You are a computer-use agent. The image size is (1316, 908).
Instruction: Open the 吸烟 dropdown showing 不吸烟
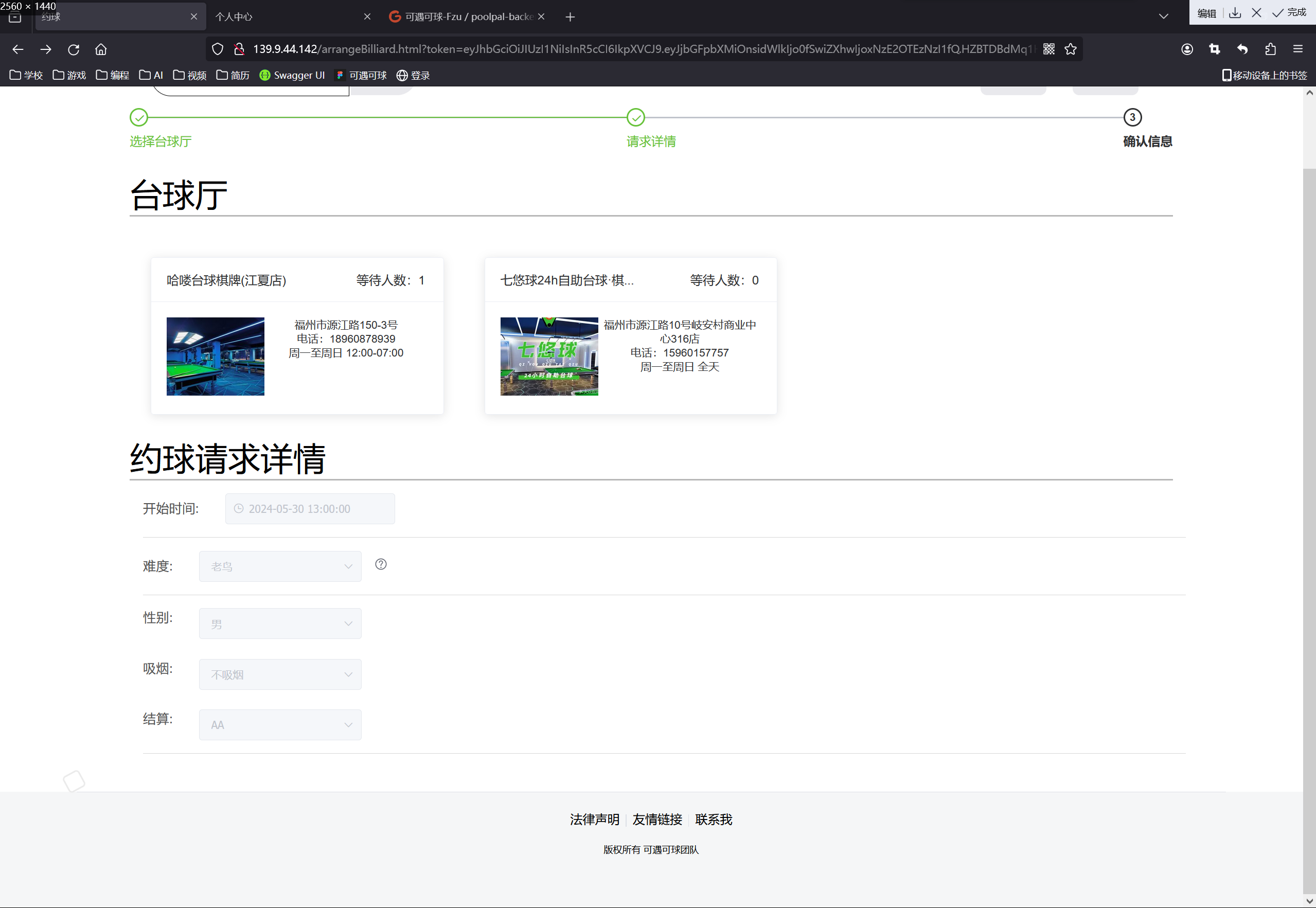tap(280, 674)
